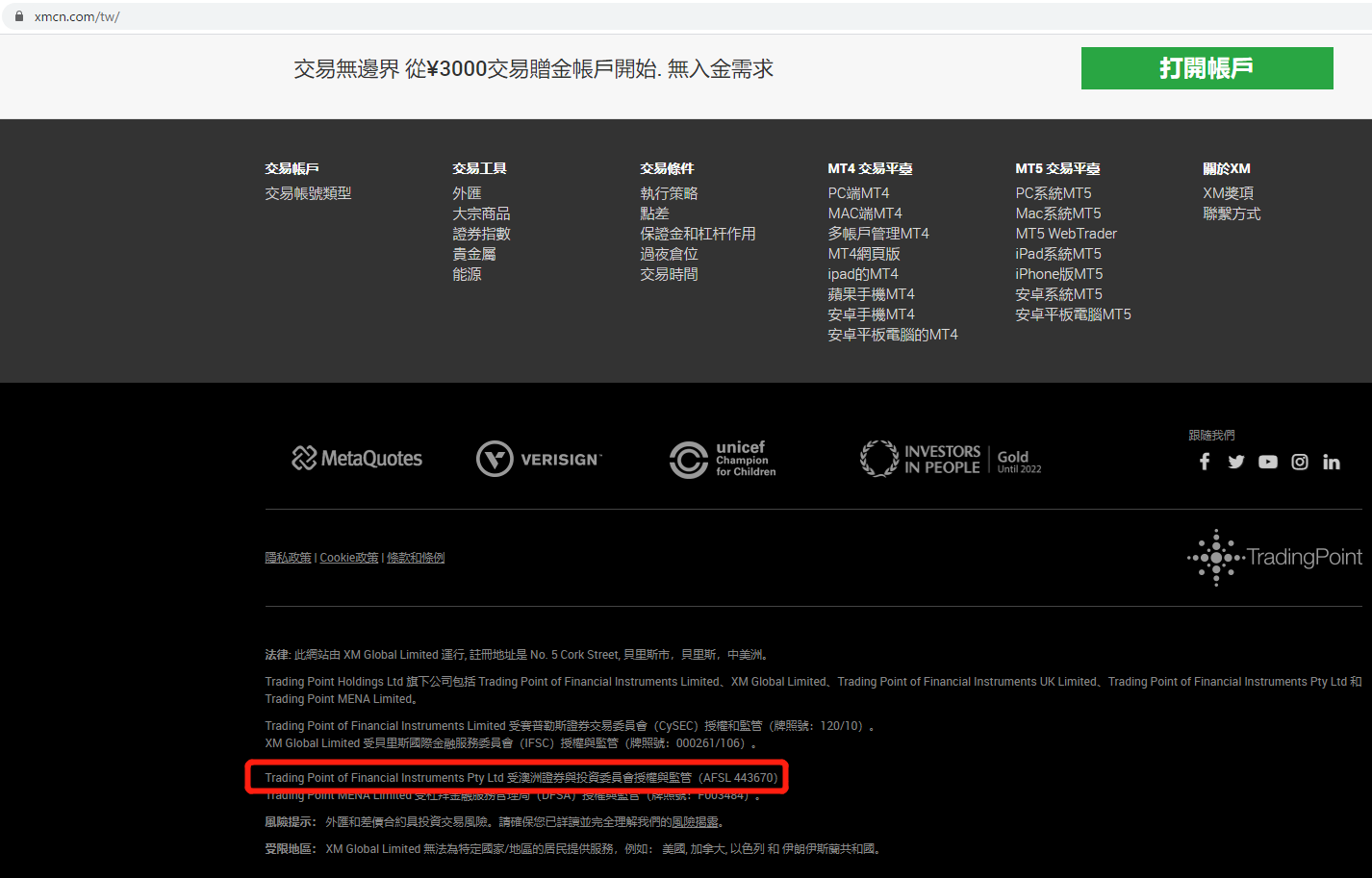
Task: Open XM獎項 link
Action: (x=1229, y=193)
